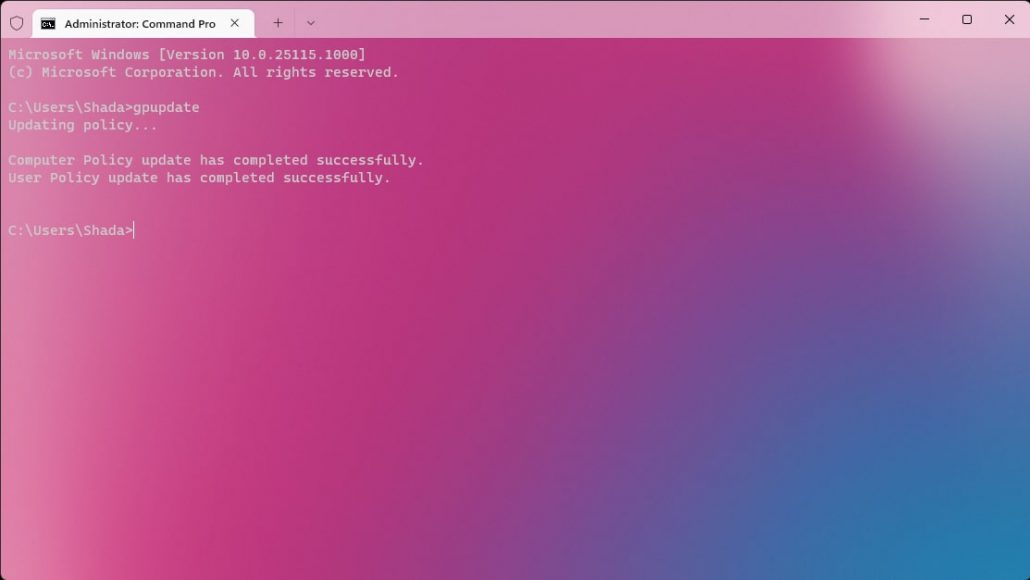Minimize the terminal window
Image resolution: width=1030 pixels, height=580 pixels.
point(924,20)
